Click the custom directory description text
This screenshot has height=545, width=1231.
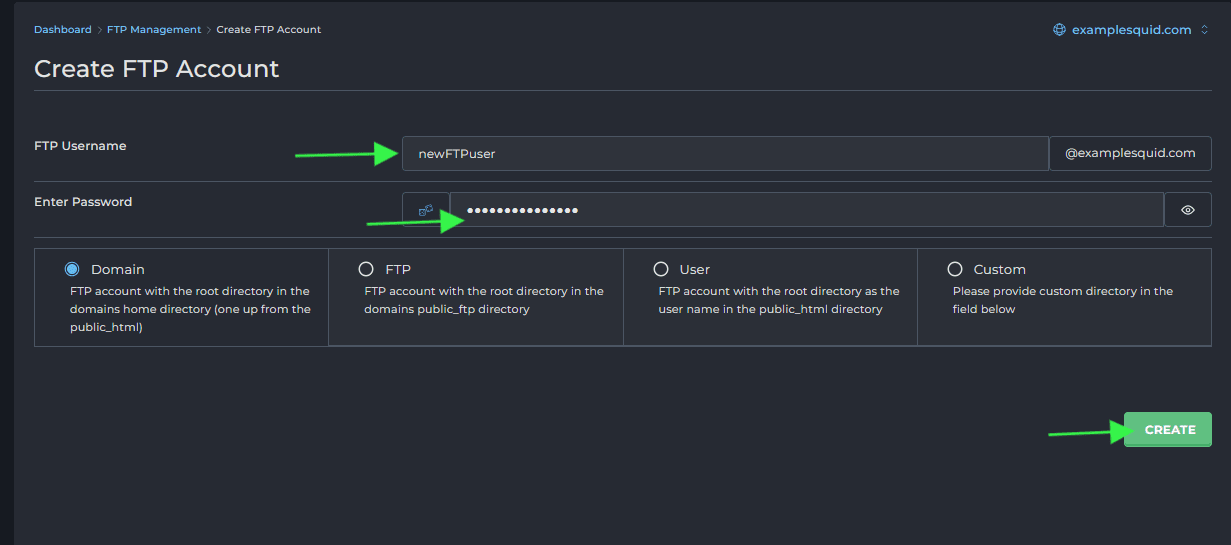(x=1063, y=300)
